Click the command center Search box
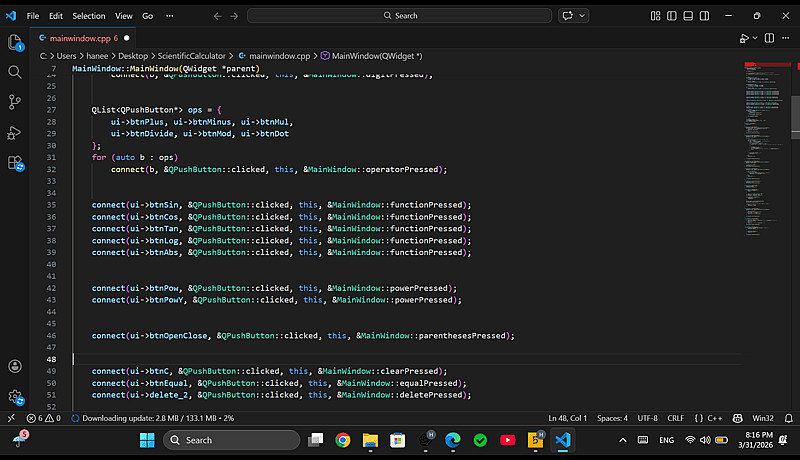 [x=398, y=16]
